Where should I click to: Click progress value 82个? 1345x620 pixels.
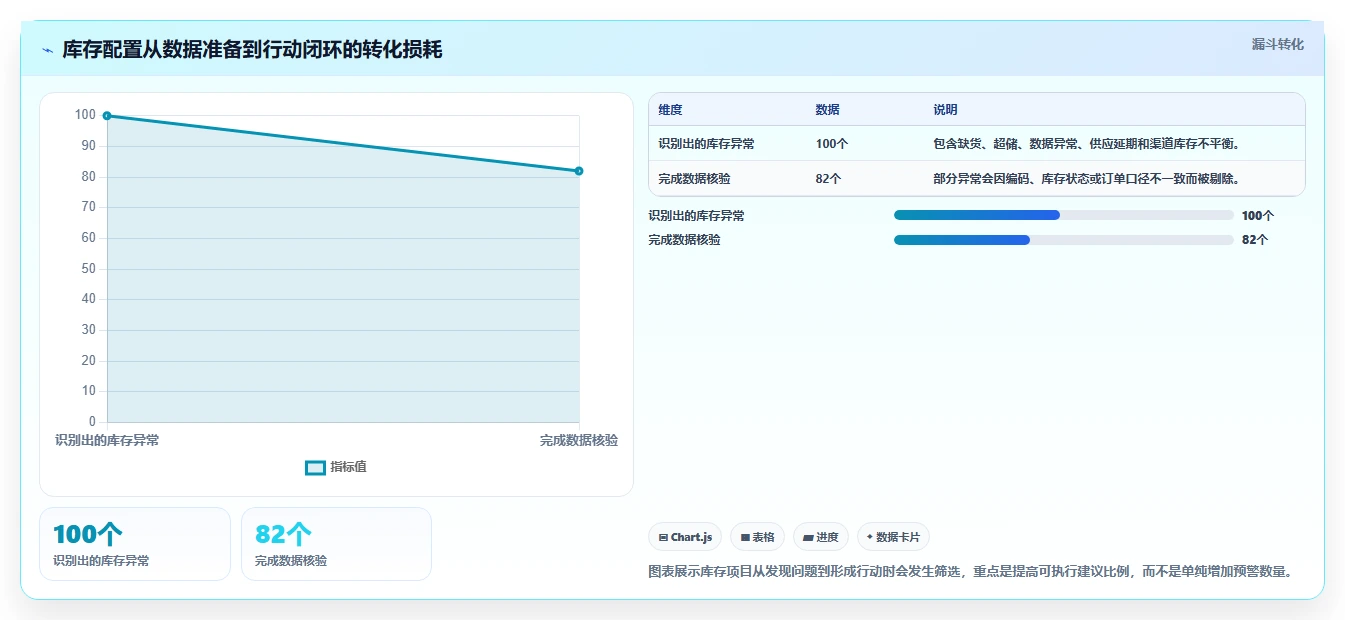tap(1255, 239)
